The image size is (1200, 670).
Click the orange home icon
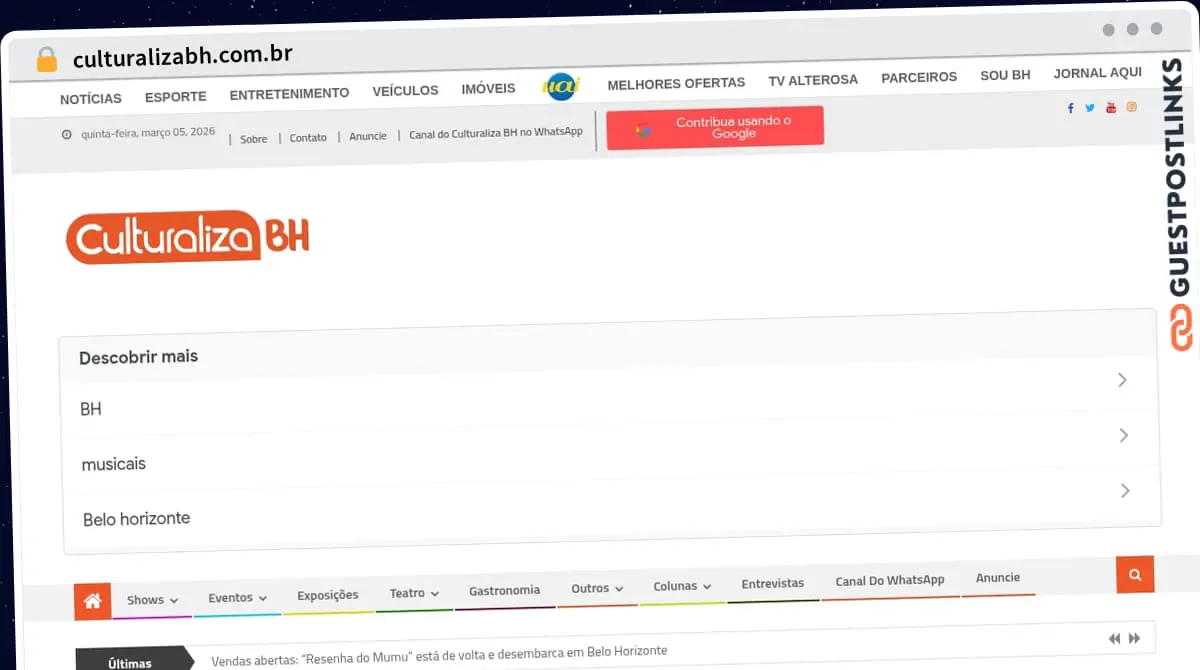coord(93,601)
